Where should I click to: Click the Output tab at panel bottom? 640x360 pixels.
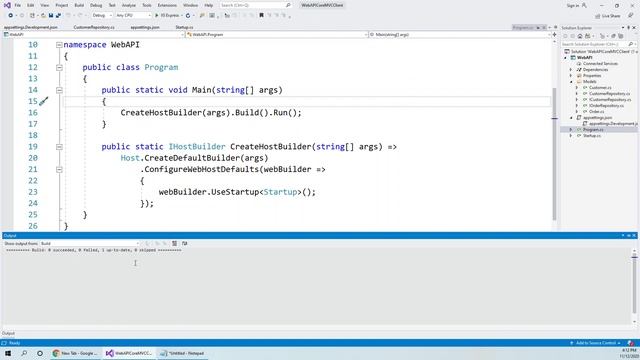pos(8,333)
